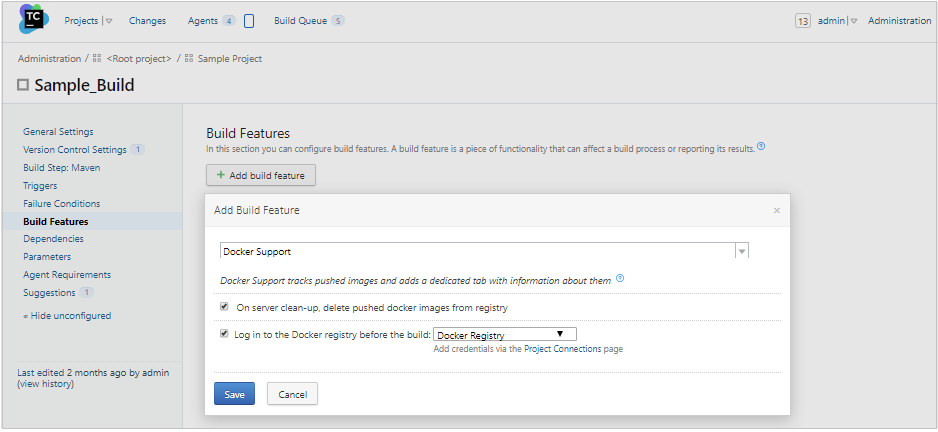
Task: Toggle delete pushed docker images on clean-up
Action: [x=224, y=306]
